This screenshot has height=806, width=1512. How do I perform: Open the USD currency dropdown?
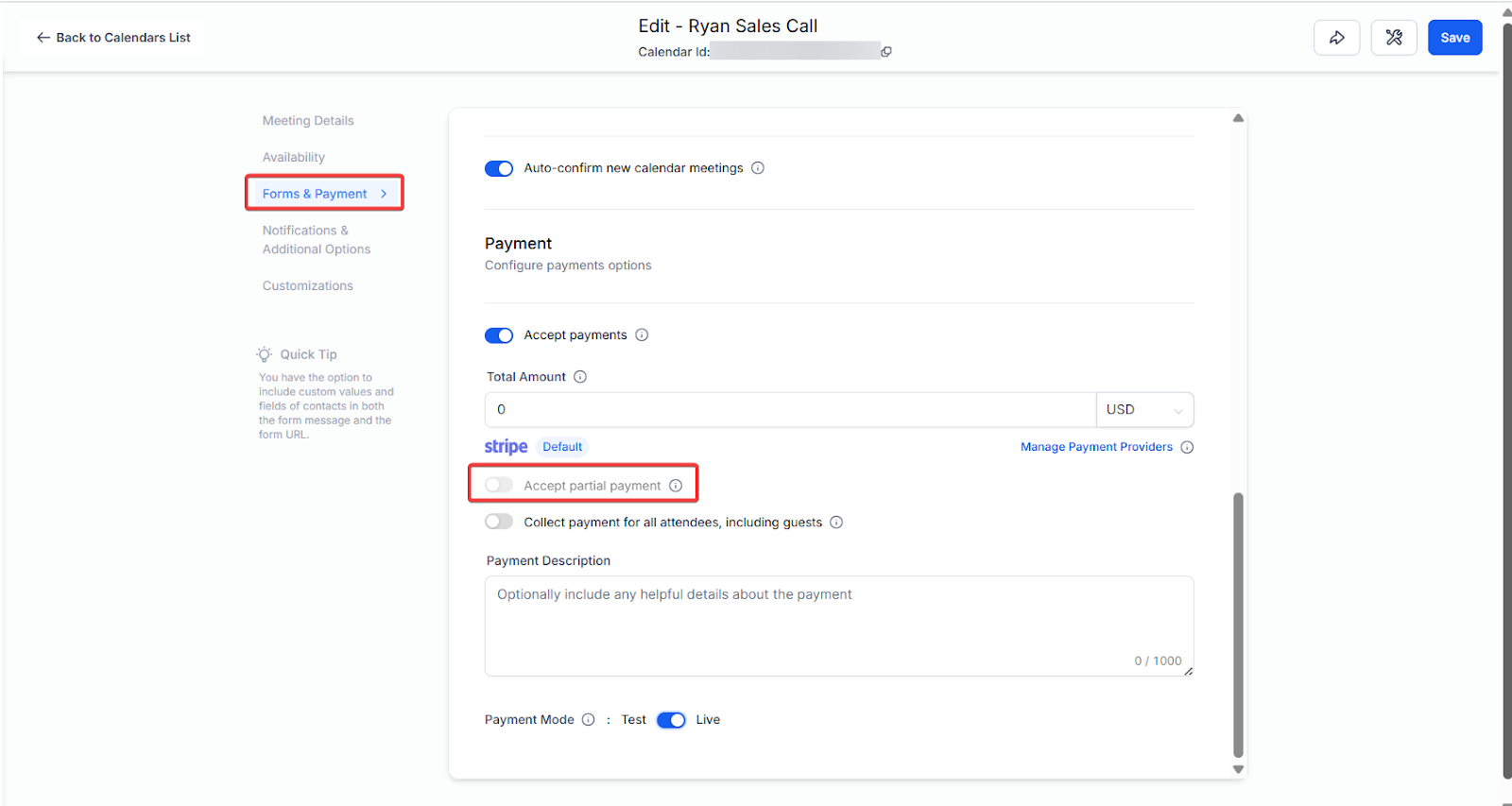click(1144, 410)
